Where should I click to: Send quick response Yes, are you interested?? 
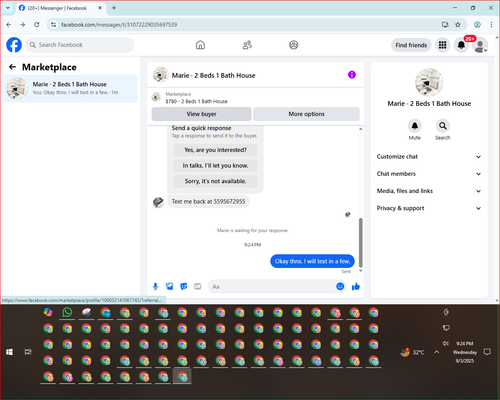[215, 150]
